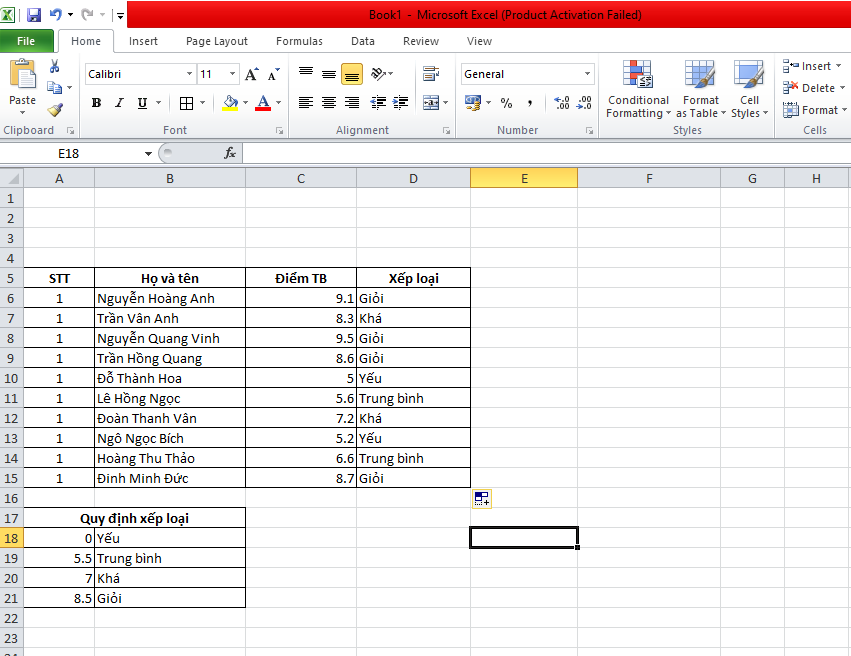Screen dimensions: 851x656
Task: Select Top Align icon
Action: 306,74
